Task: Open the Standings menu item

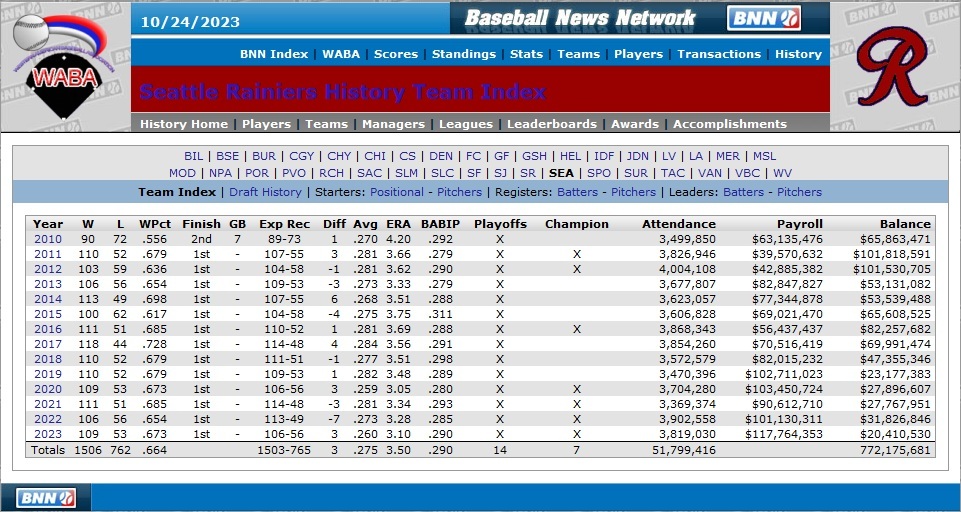Action: coord(464,54)
